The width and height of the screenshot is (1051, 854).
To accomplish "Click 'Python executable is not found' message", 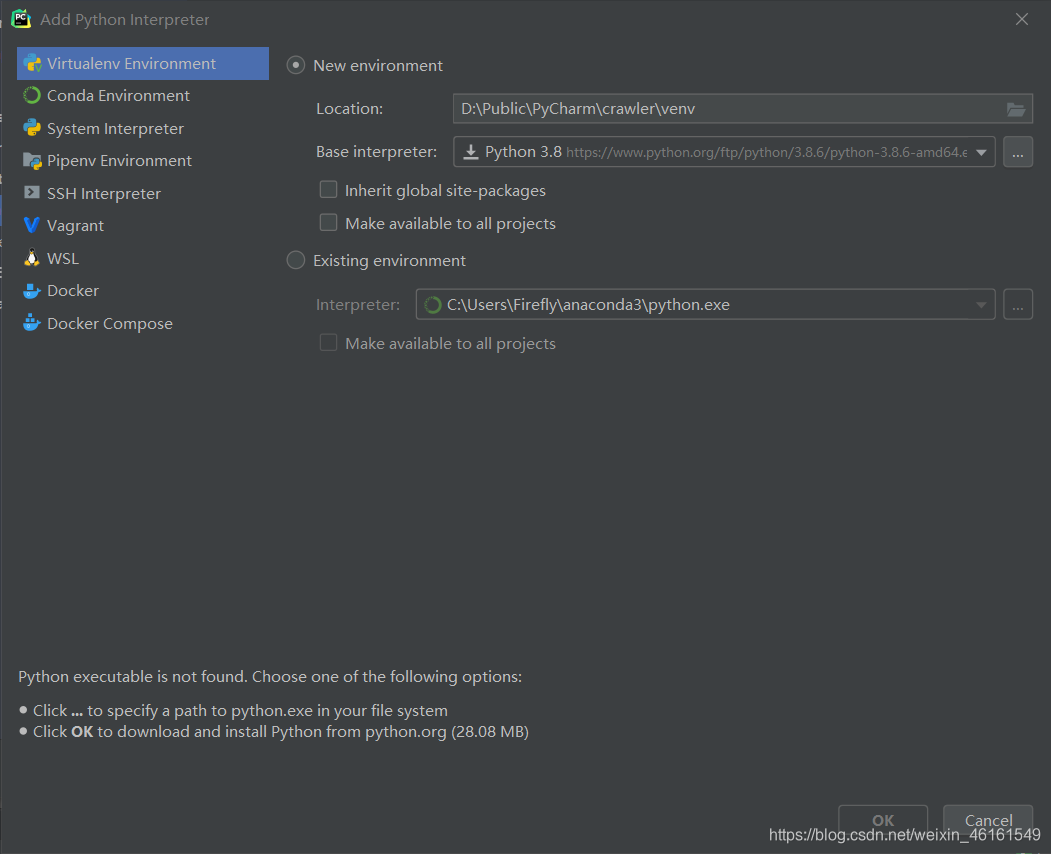I will coord(270,677).
